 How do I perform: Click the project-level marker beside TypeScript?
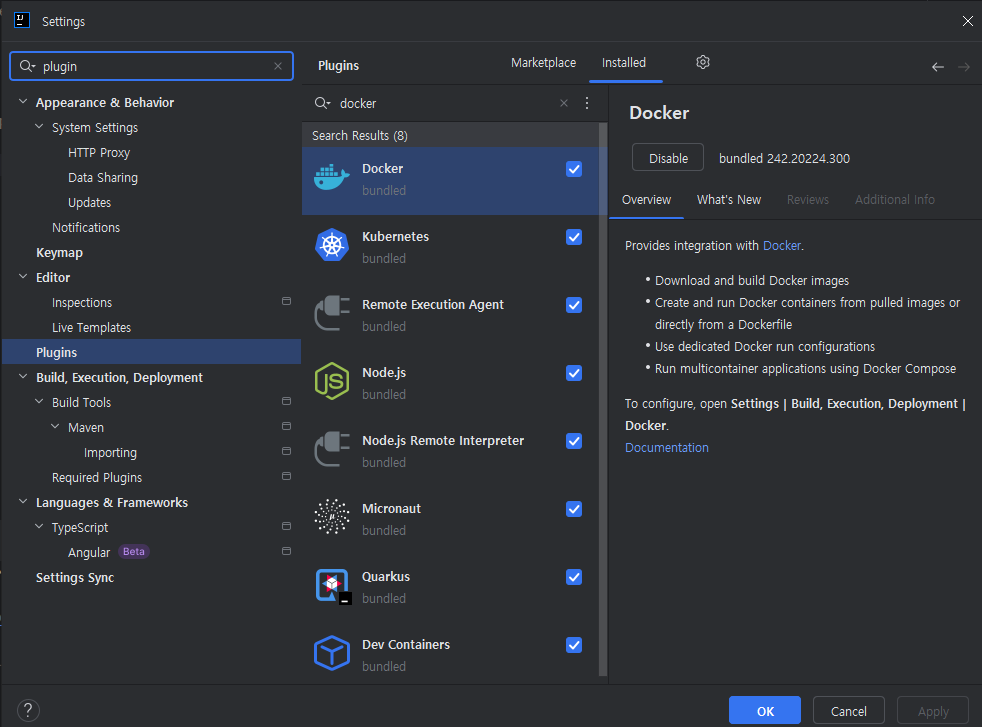tap(286, 526)
